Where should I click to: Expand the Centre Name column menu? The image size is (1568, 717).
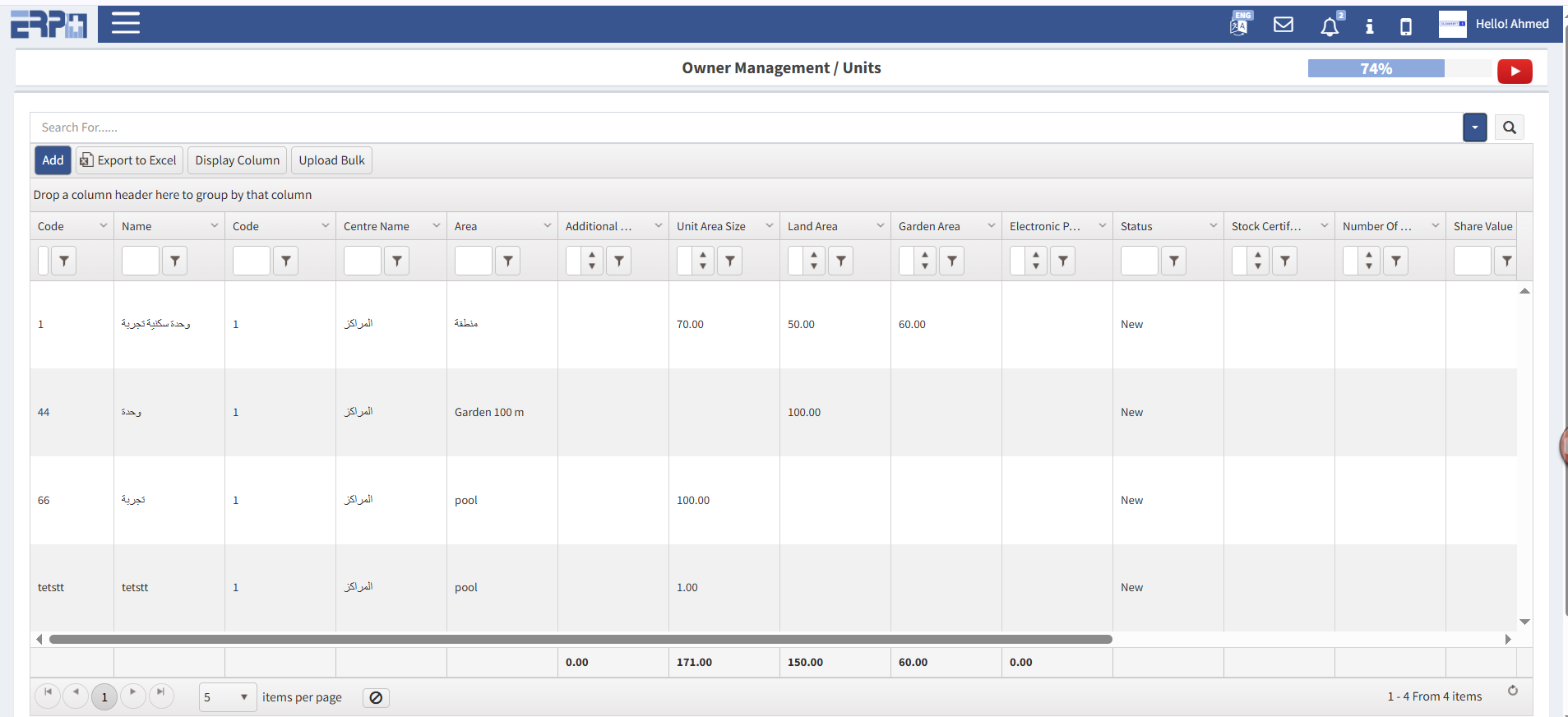[x=436, y=226]
